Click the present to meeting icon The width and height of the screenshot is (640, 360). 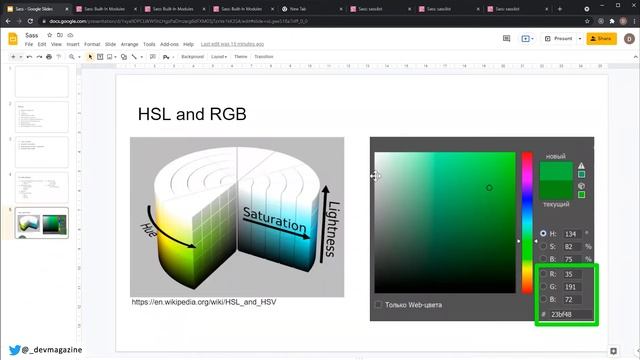click(x=525, y=38)
